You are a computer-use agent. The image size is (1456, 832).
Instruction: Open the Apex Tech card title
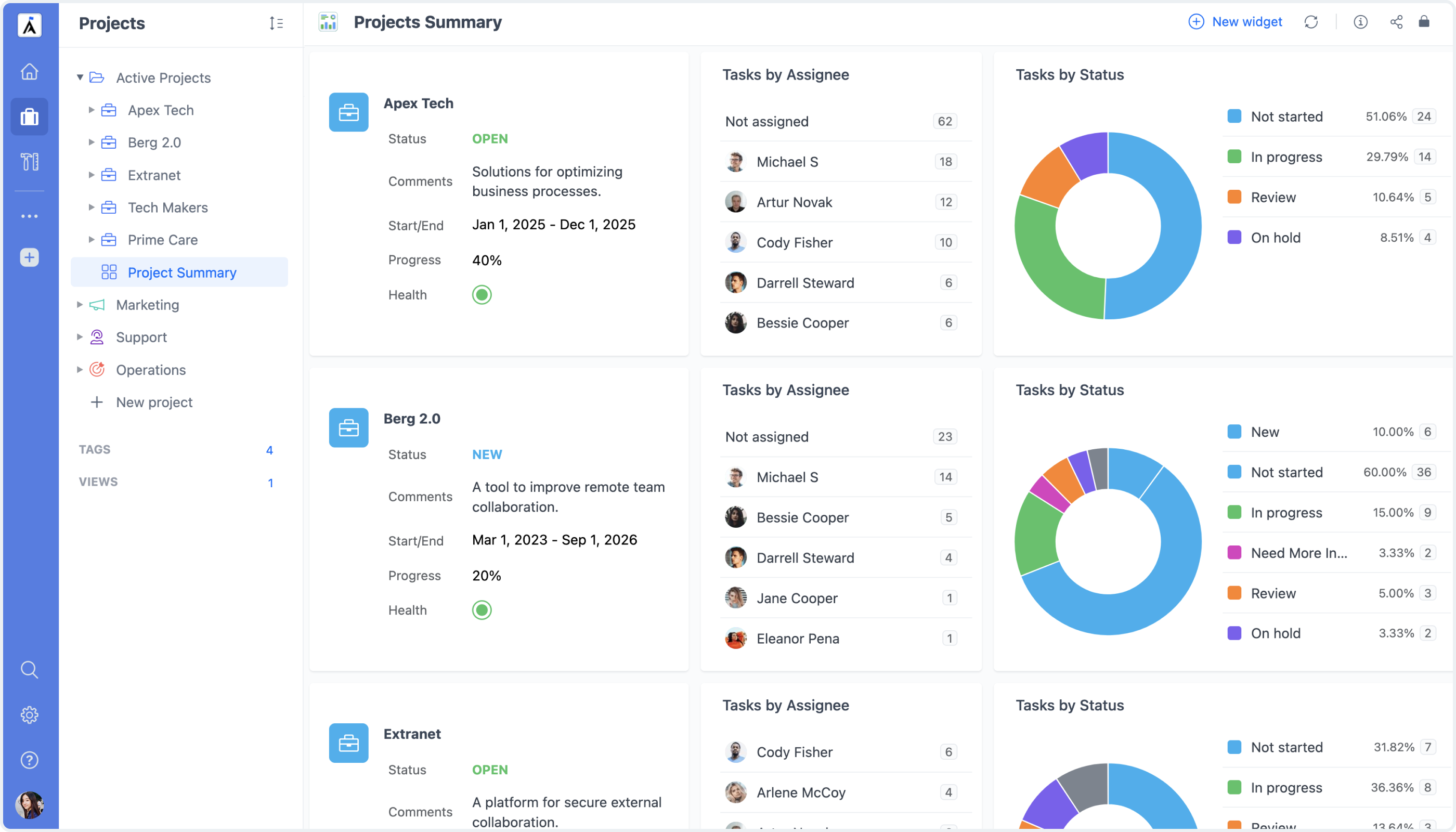[418, 103]
